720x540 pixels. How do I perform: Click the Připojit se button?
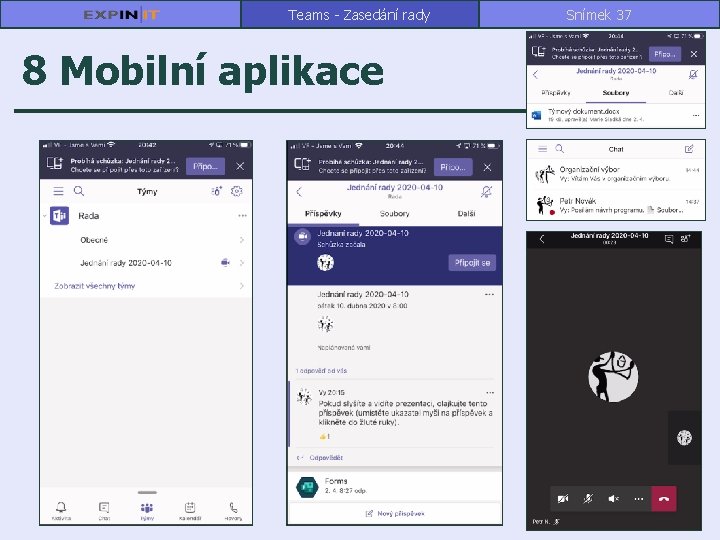472,263
